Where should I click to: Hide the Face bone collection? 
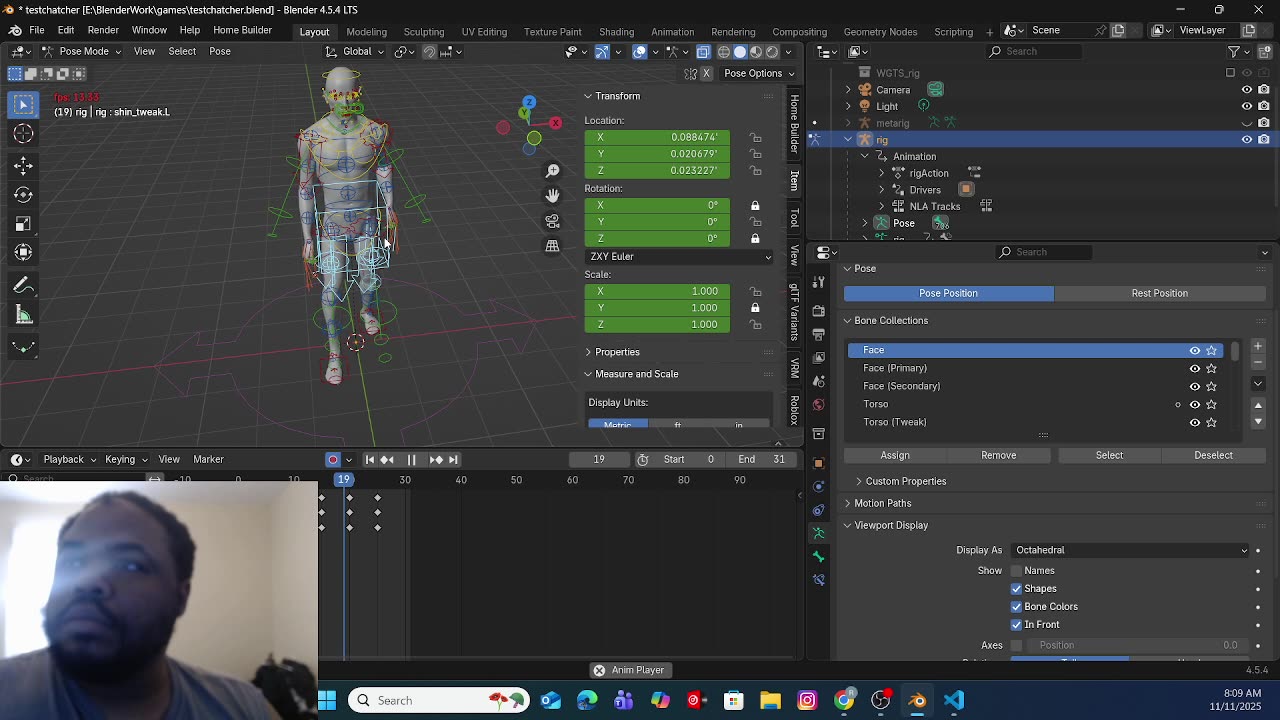tap(1194, 350)
